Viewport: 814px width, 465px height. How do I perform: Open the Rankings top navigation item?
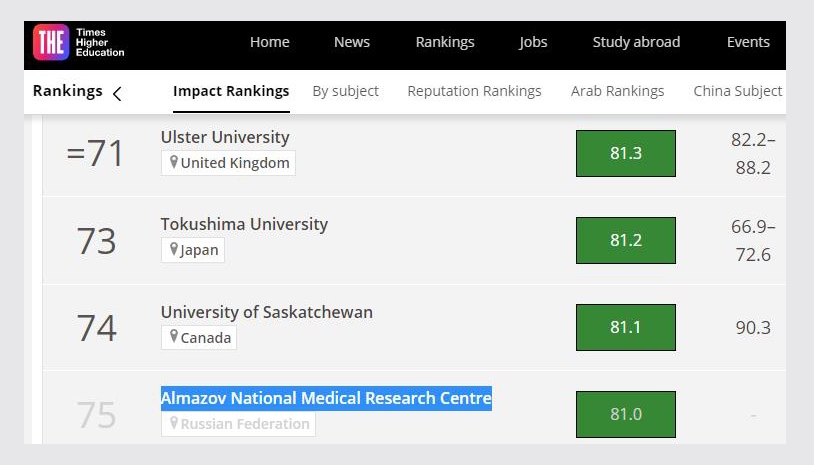pyautogui.click(x=445, y=42)
